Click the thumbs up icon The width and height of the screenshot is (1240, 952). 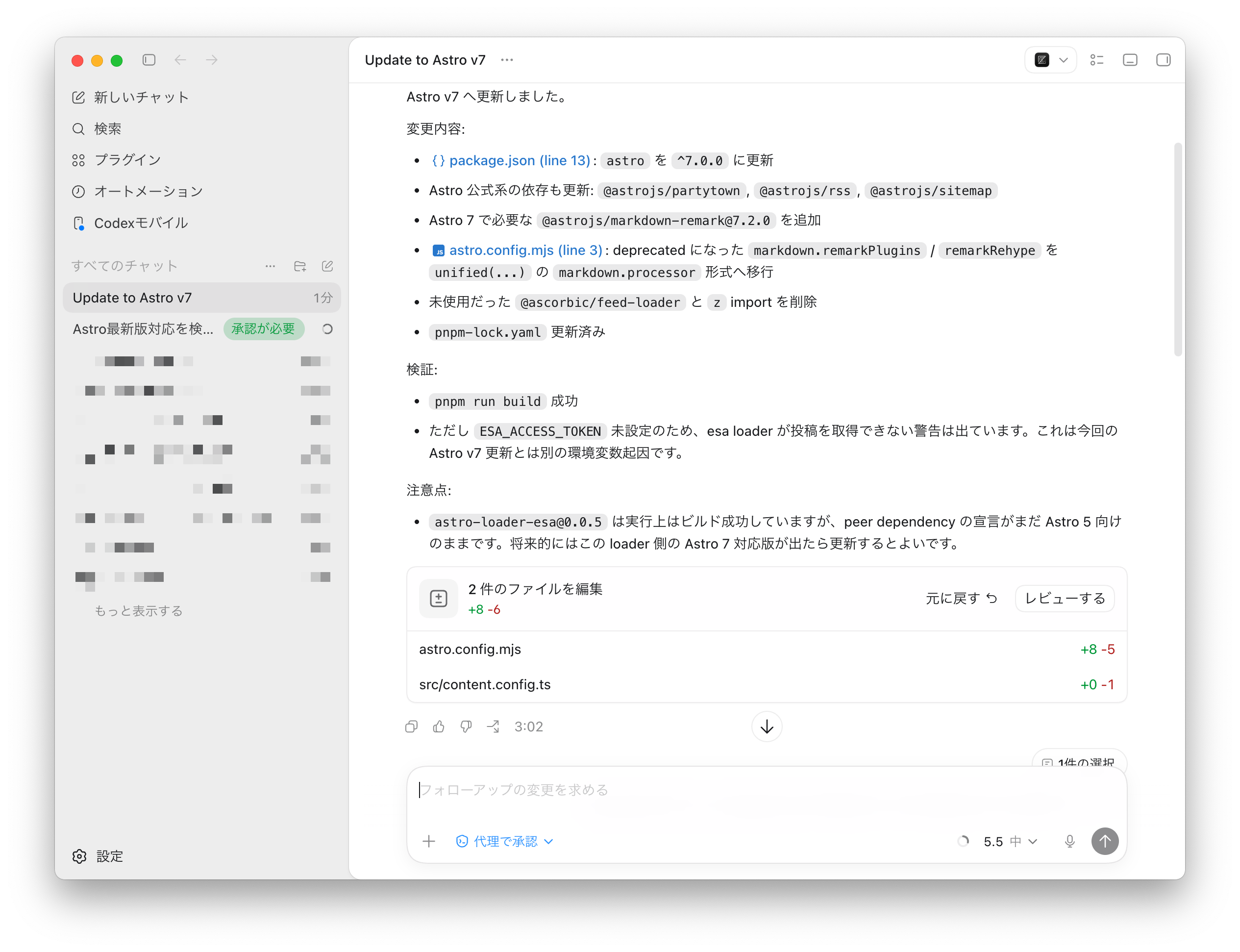pyautogui.click(x=439, y=727)
